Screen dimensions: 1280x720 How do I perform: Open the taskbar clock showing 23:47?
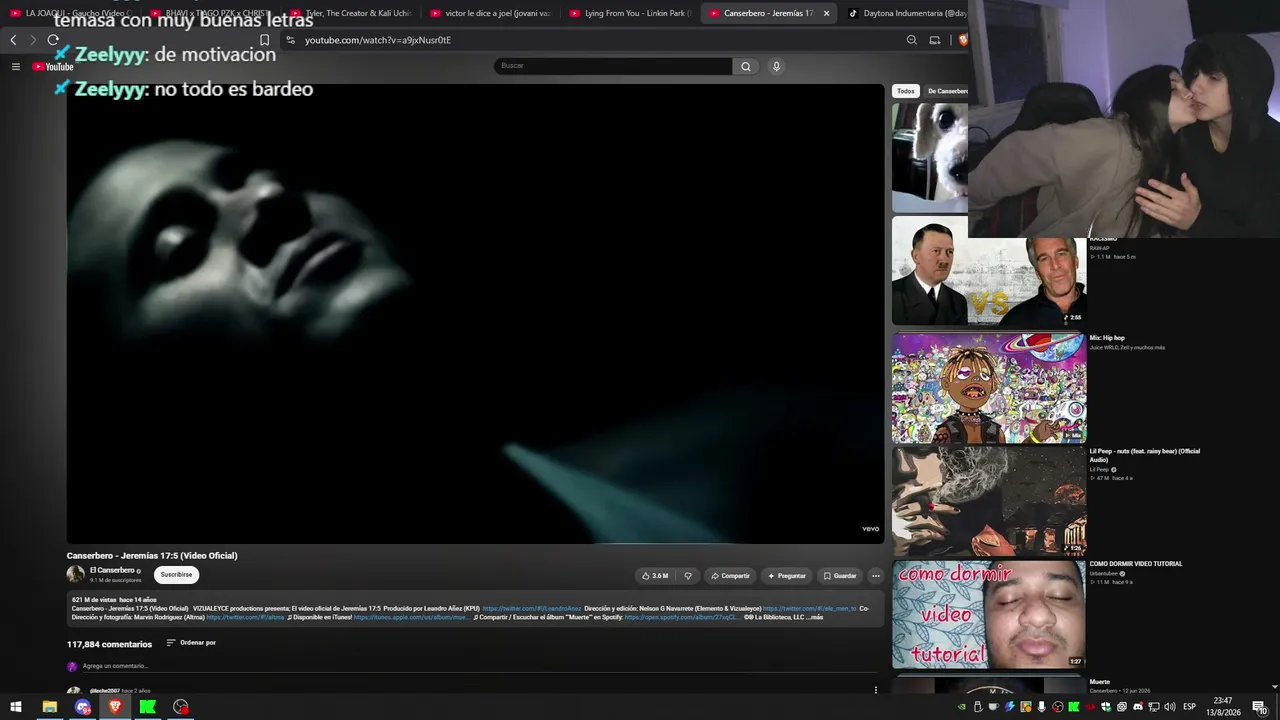point(1223,707)
